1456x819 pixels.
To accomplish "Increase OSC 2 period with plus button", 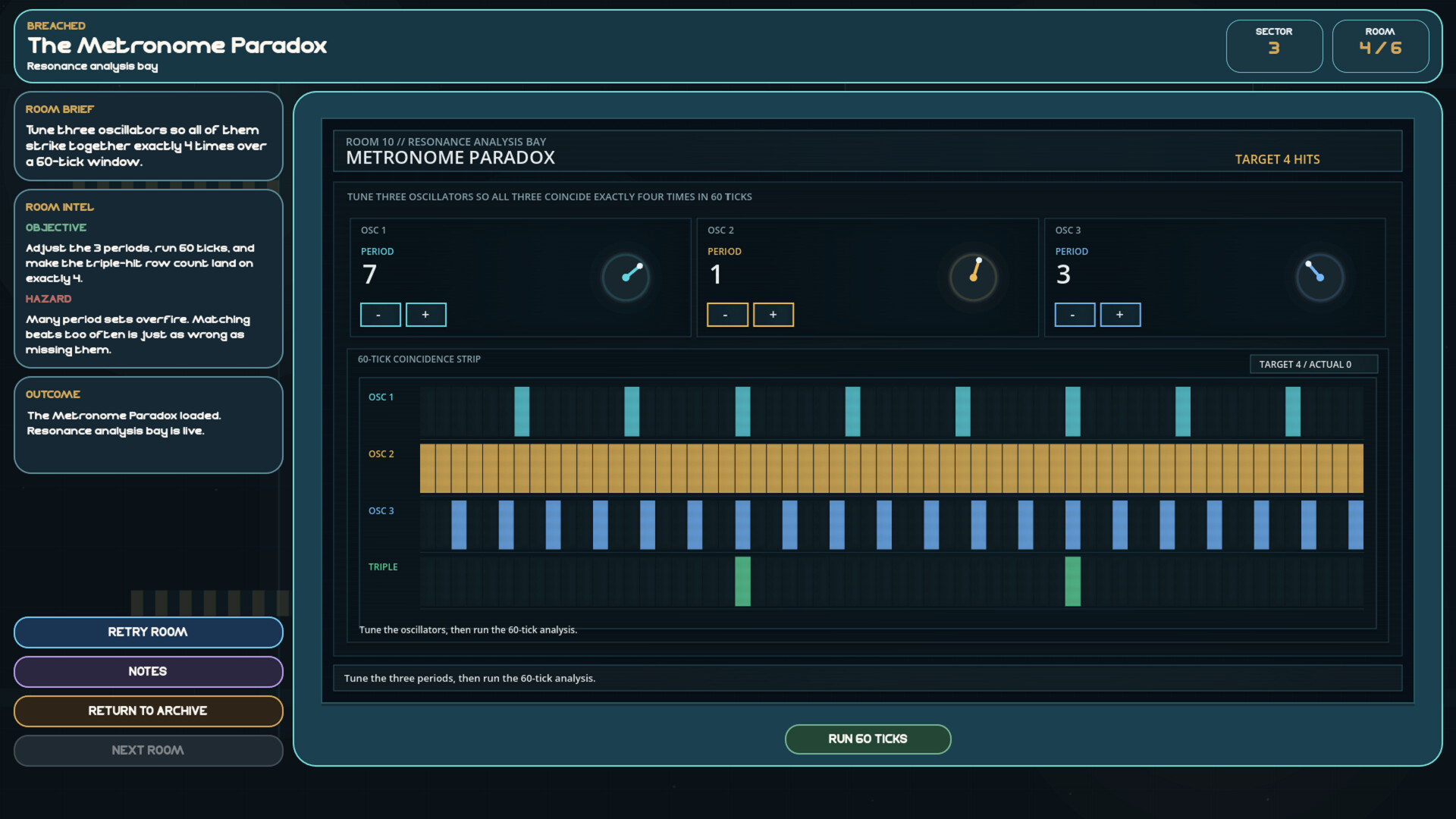I will (x=773, y=315).
